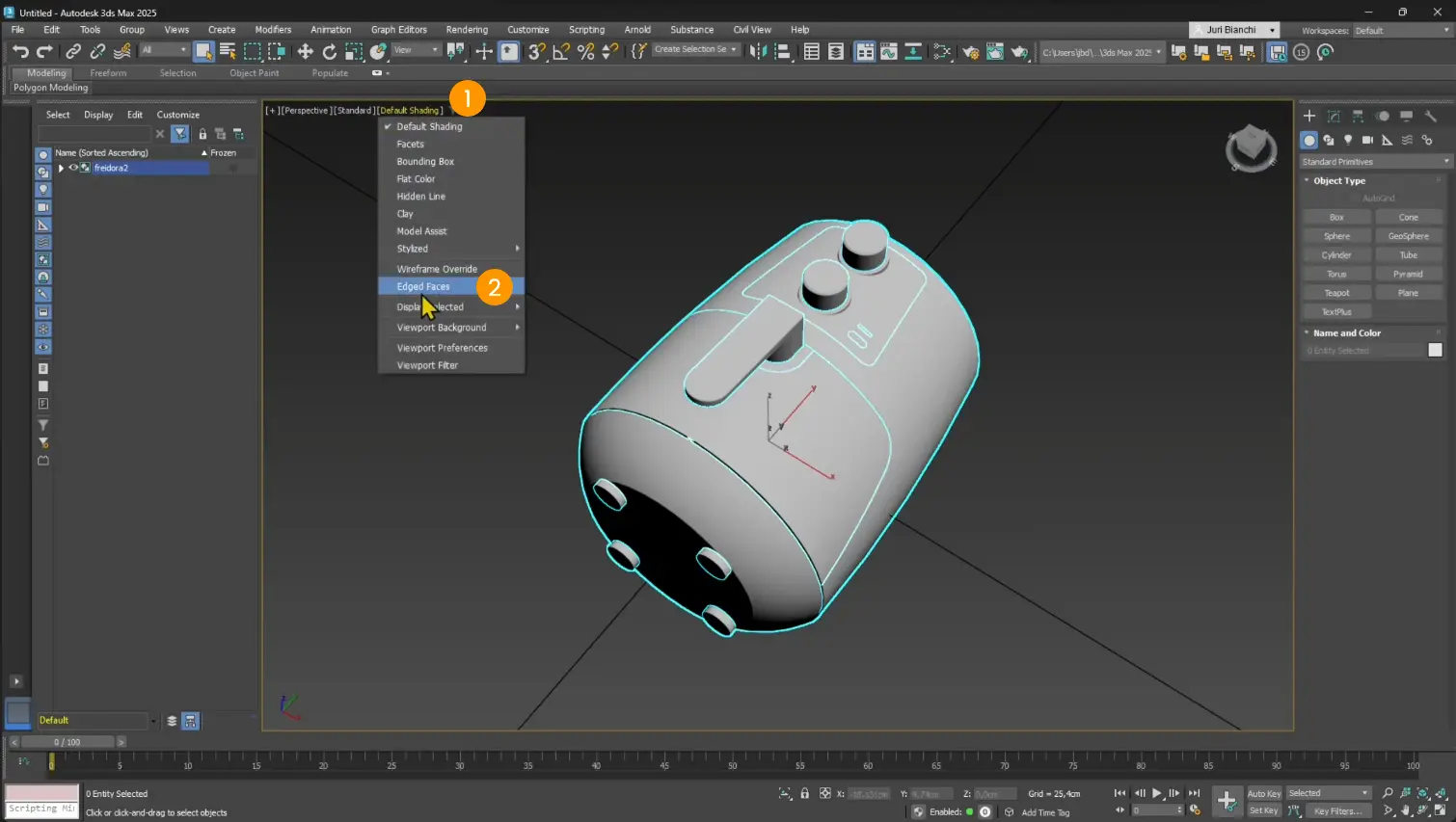The height and width of the screenshot is (822, 1456).
Task: Open the Schematic View
Action: click(912, 52)
